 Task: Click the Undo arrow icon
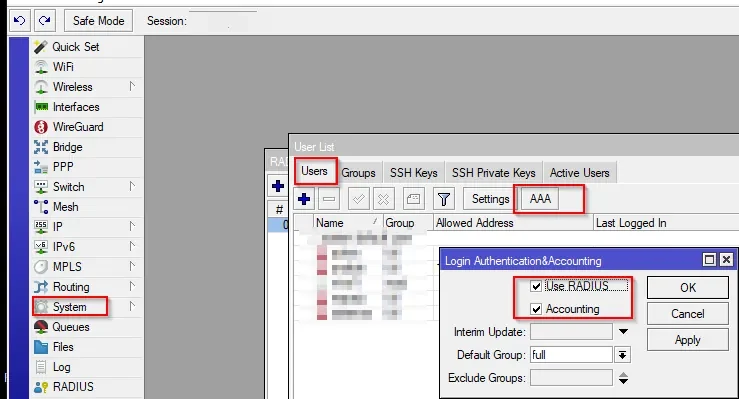pyautogui.click(x=19, y=21)
